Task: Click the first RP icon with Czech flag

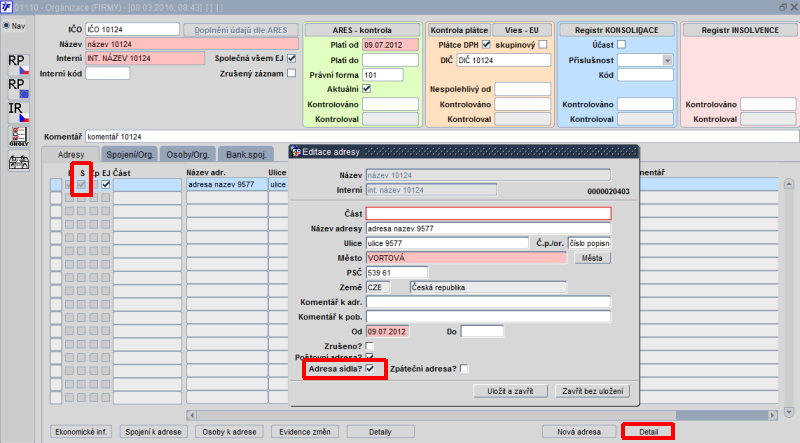Action: (x=18, y=64)
